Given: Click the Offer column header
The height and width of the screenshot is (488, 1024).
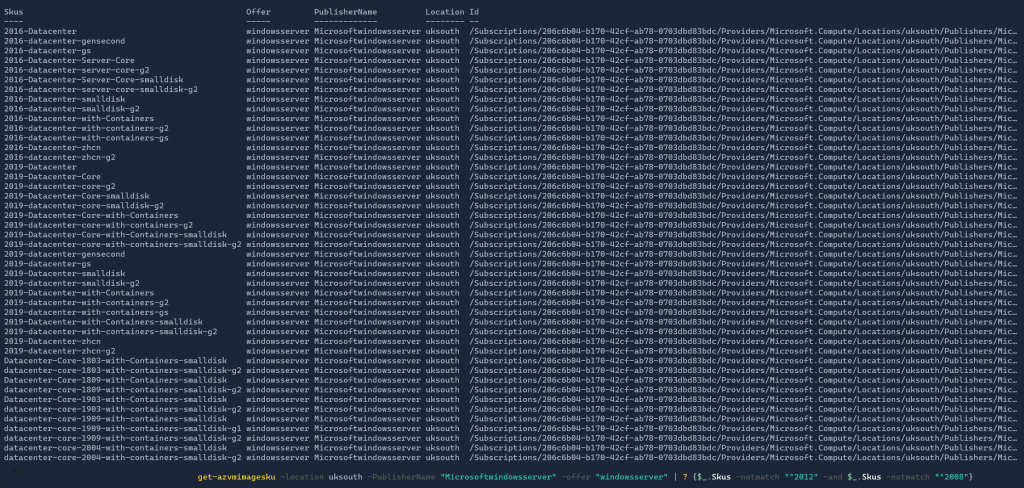Looking at the screenshot, I should (257, 11).
